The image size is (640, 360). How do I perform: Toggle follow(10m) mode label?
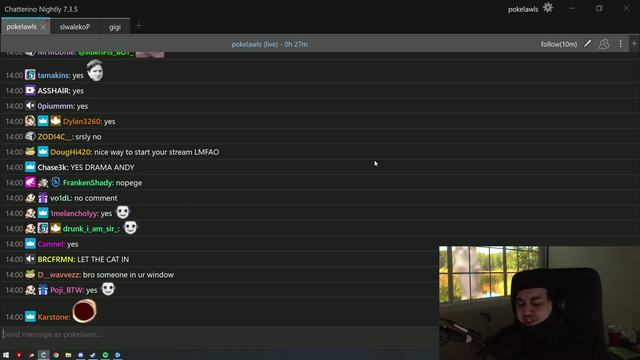point(559,44)
